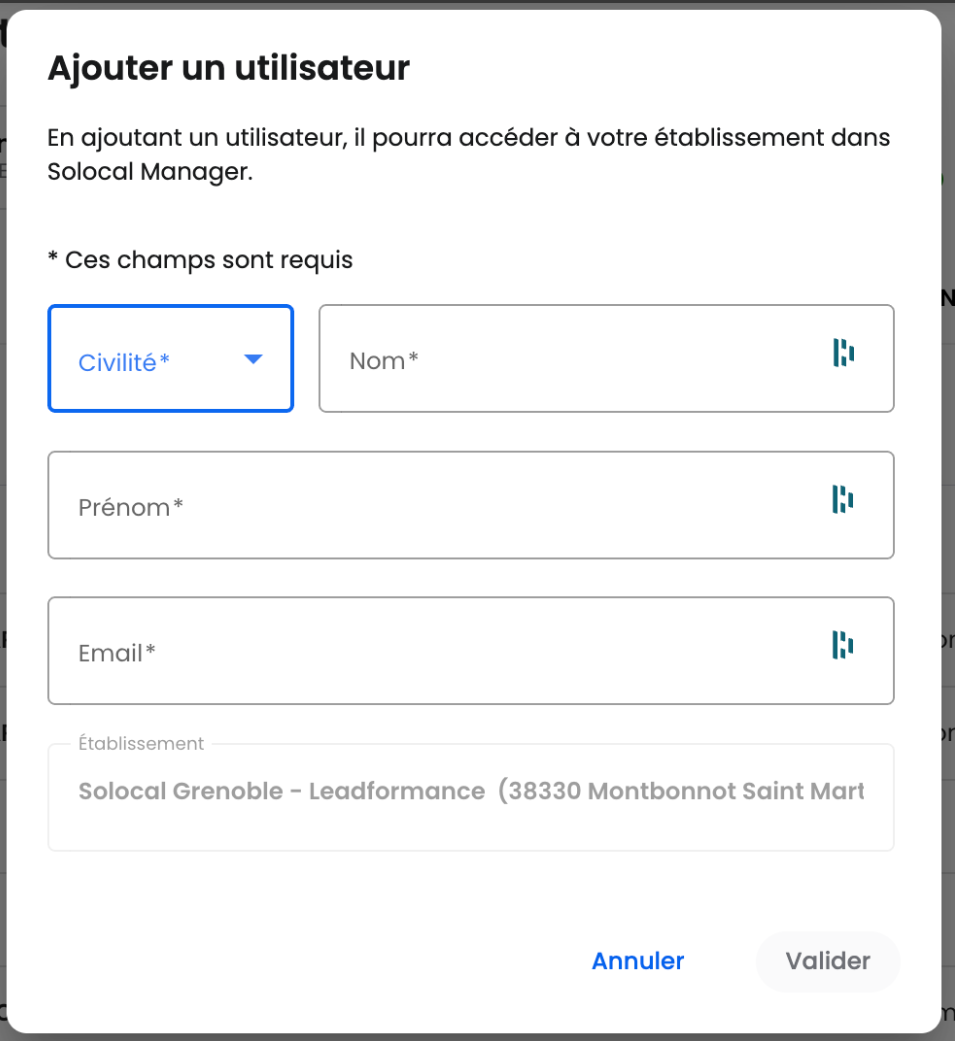This screenshot has width=955, height=1041.
Task: Click the "Email*" placeholder text
Action: tap(117, 653)
